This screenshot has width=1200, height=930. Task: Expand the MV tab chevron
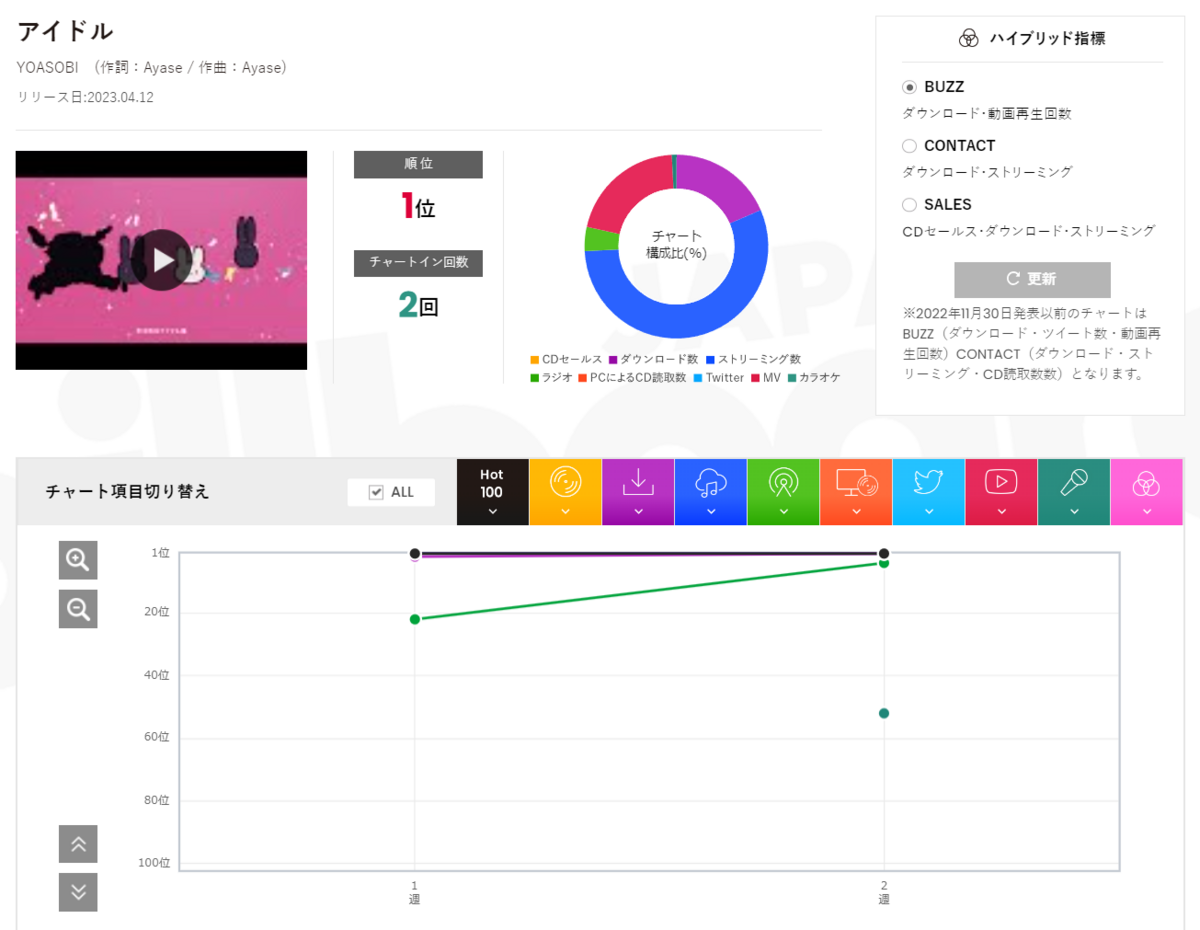(x=1001, y=512)
